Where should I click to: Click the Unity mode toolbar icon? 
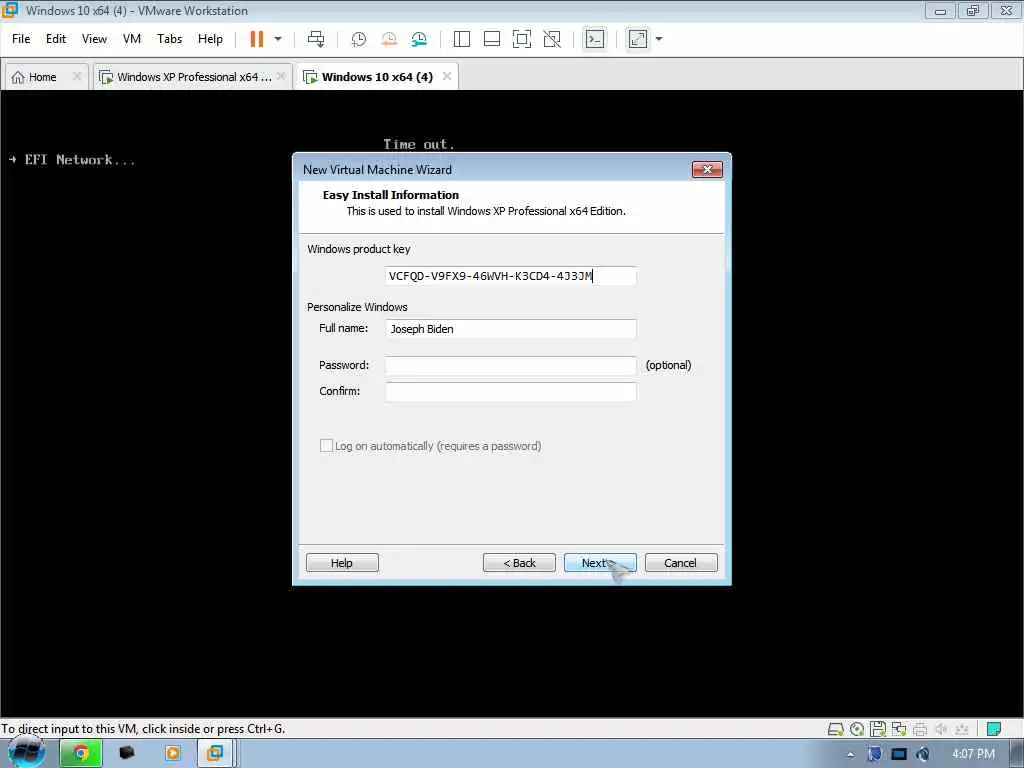pyautogui.click(x=552, y=39)
